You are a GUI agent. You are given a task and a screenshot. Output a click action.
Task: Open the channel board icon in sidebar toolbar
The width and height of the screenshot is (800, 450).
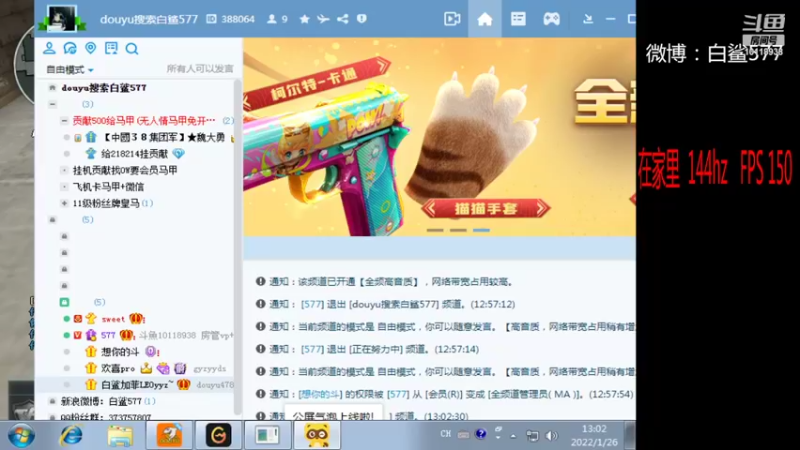coord(111,48)
